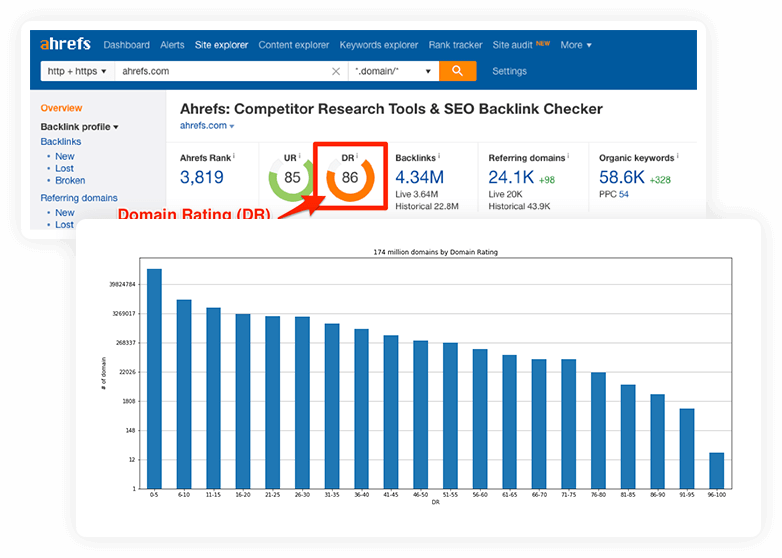Screen dimensions: 782x558
Task: Click the UR score donut gauge
Action: [291, 177]
